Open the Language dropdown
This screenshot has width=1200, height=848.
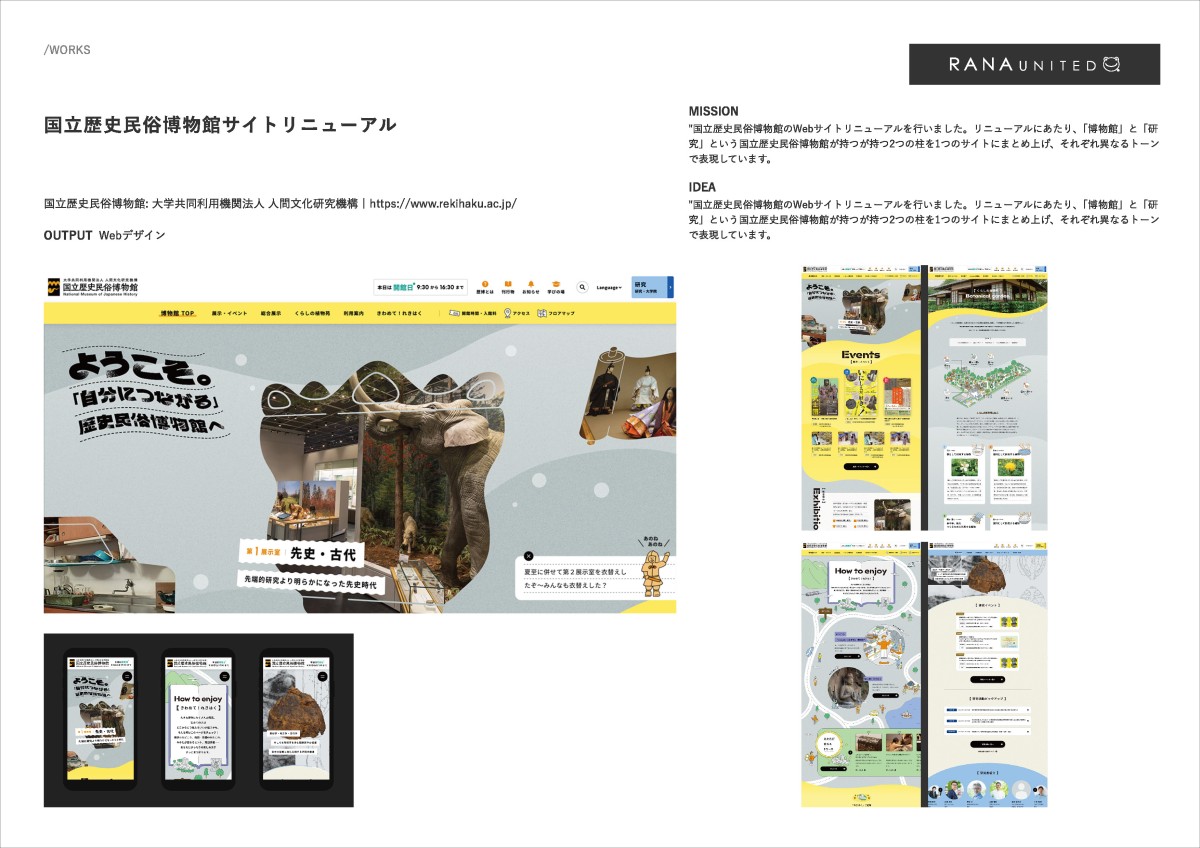609,287
